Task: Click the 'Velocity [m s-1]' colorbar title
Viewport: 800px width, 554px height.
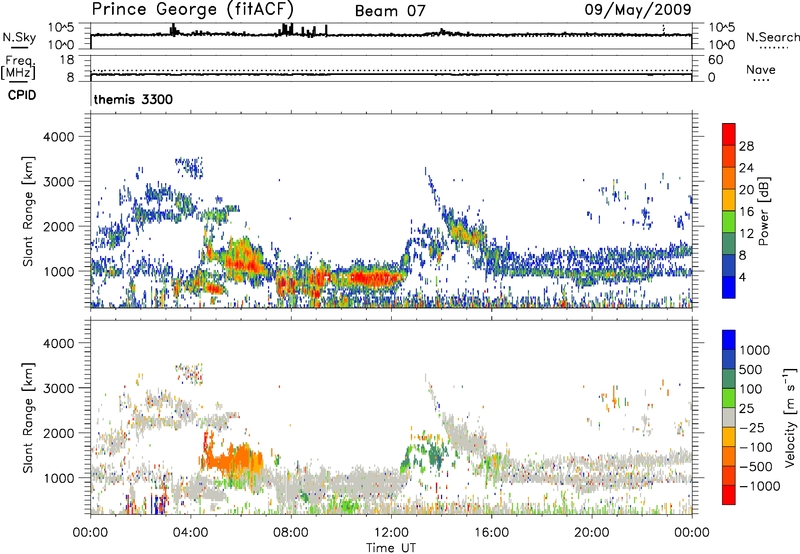Action: coord(790,417)
